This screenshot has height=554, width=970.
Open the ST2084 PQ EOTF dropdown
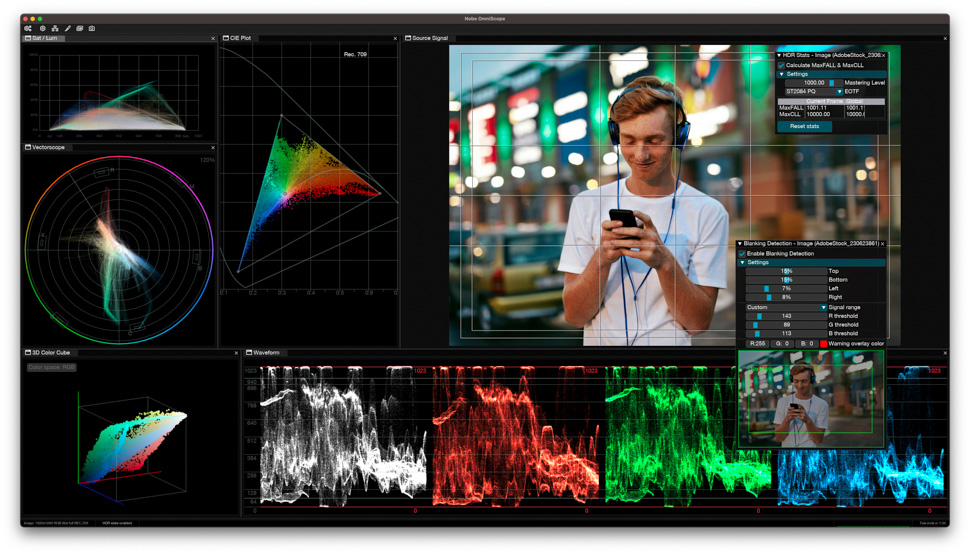point(839,91)
